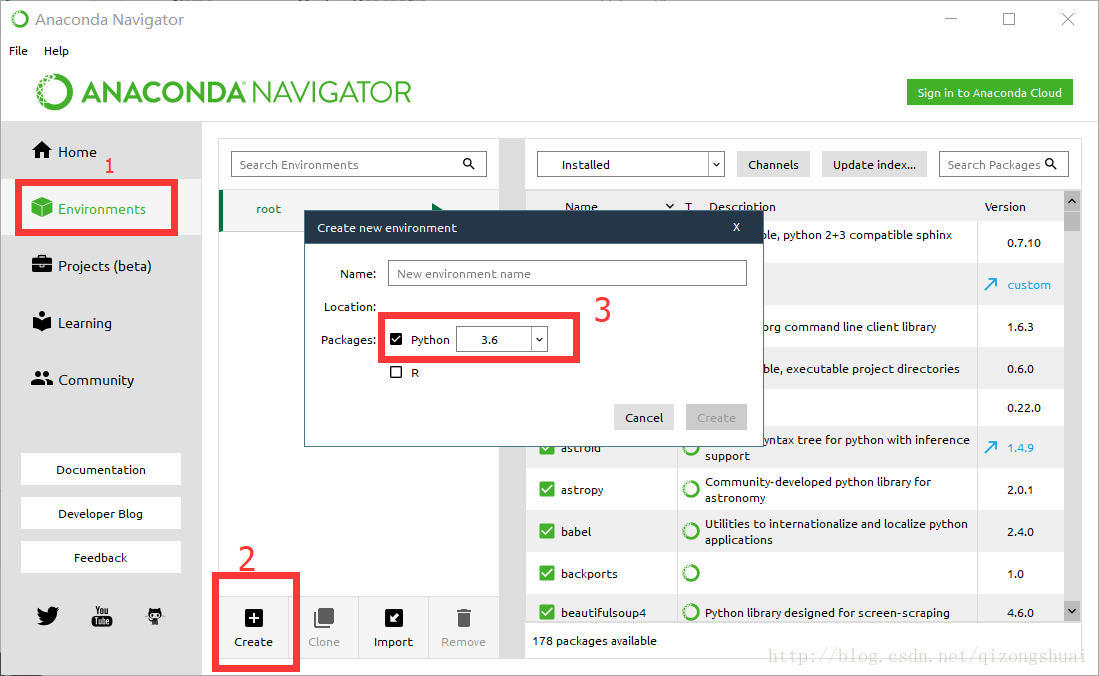
Task: Select the root environment
Action: [x=268, y=209]
